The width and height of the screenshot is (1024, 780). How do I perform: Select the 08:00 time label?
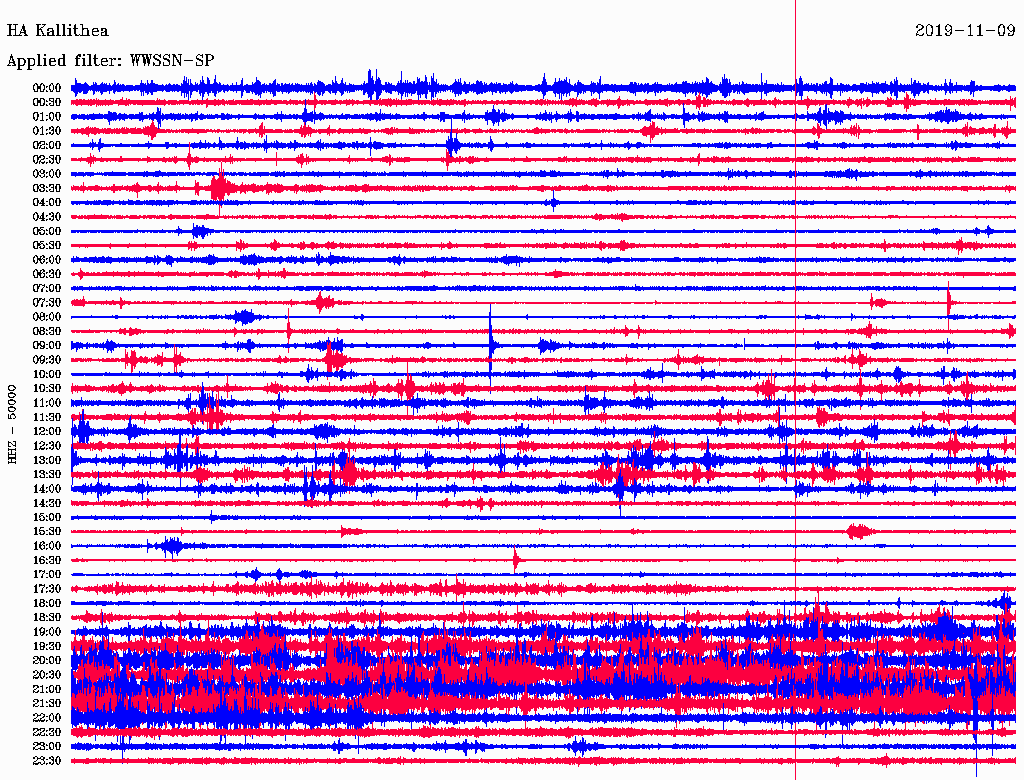(x=47, y=317)
